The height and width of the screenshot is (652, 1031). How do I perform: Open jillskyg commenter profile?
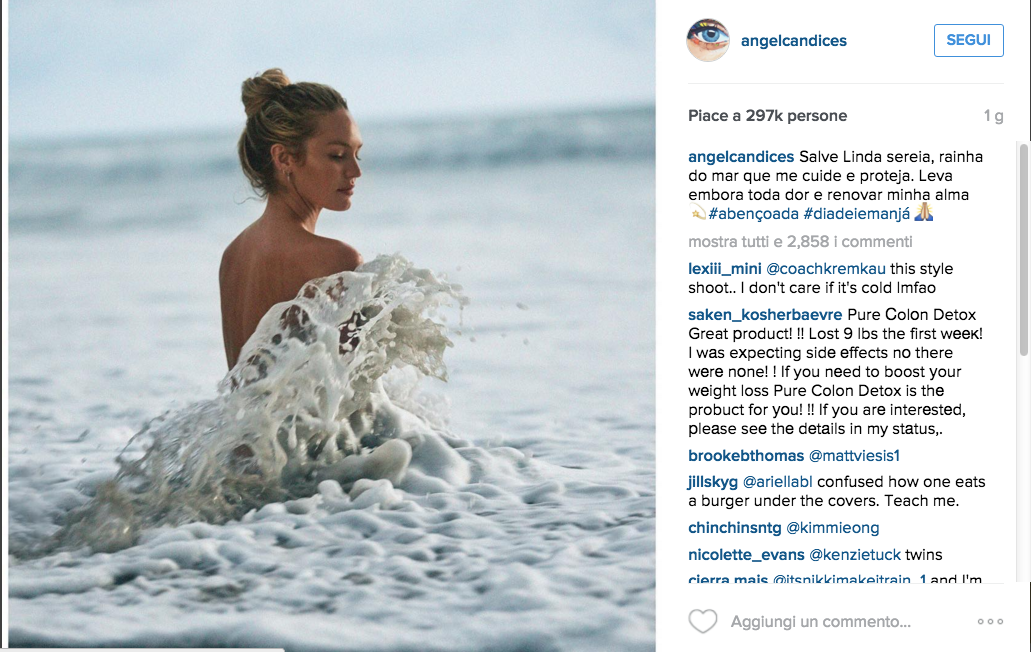(713, 482)
